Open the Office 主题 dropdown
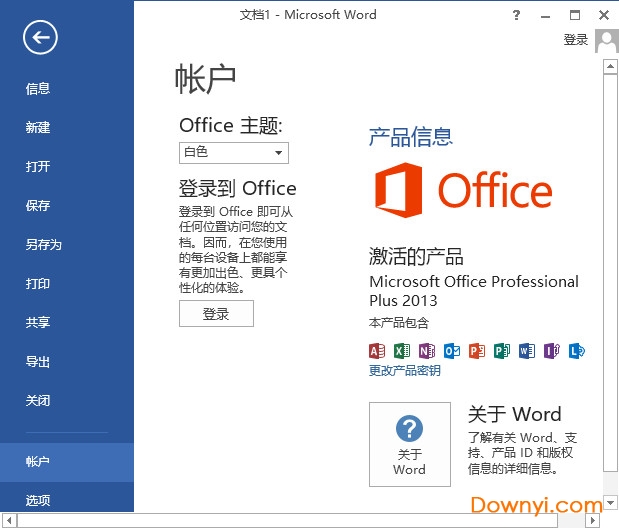619x529 pixels. tap(234, 153)
